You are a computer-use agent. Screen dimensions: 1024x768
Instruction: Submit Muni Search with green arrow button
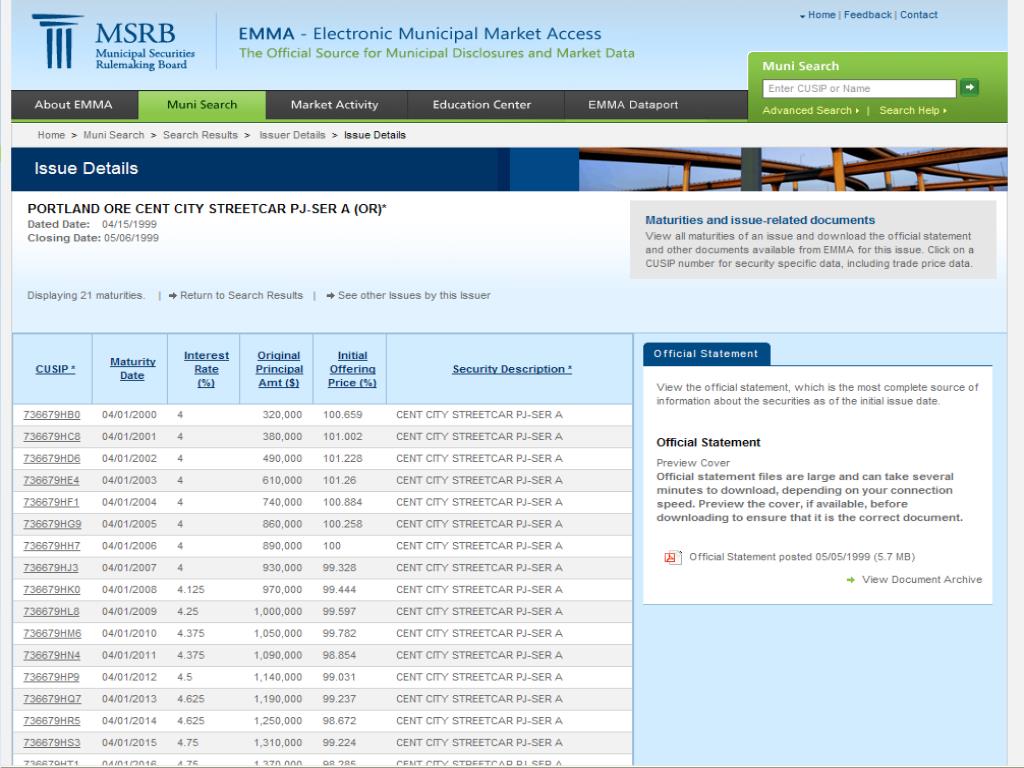point(969,88)
